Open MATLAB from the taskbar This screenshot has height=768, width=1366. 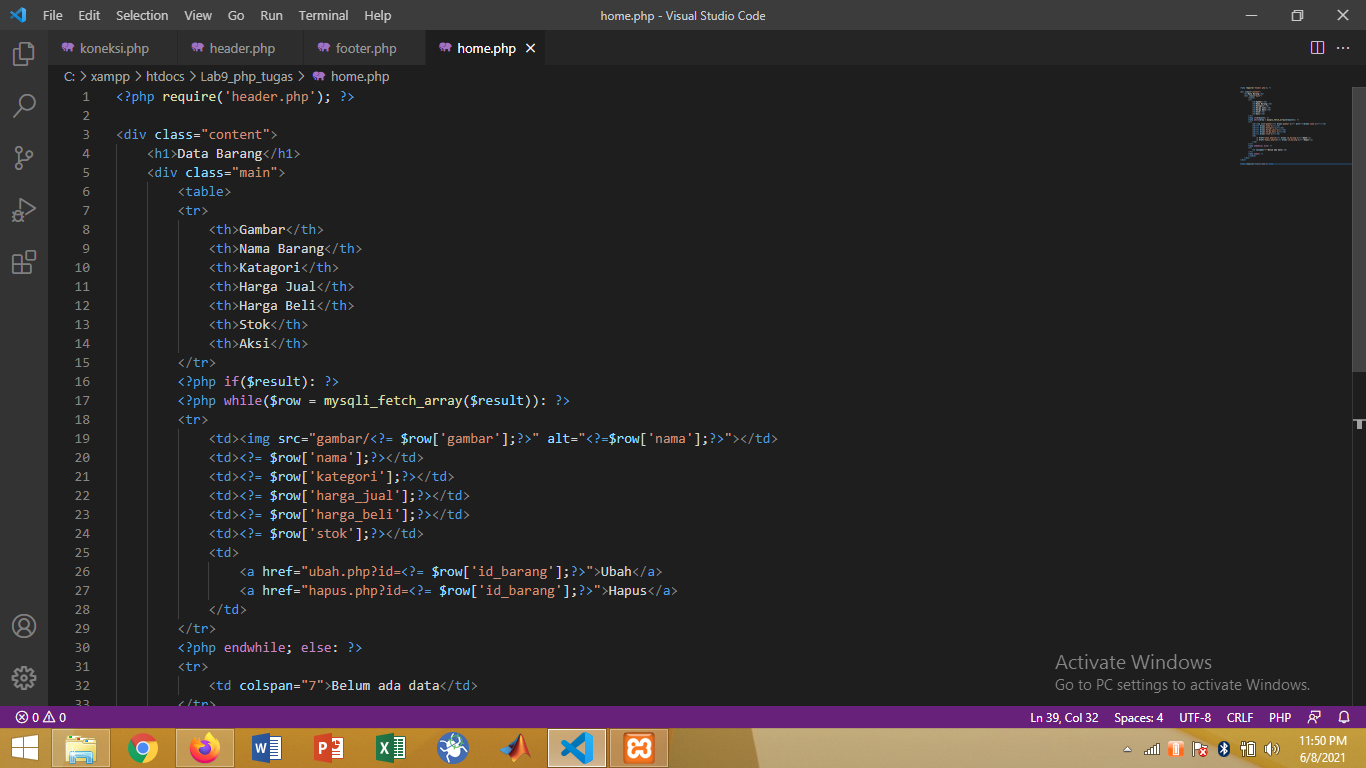[x=516, y=748]
